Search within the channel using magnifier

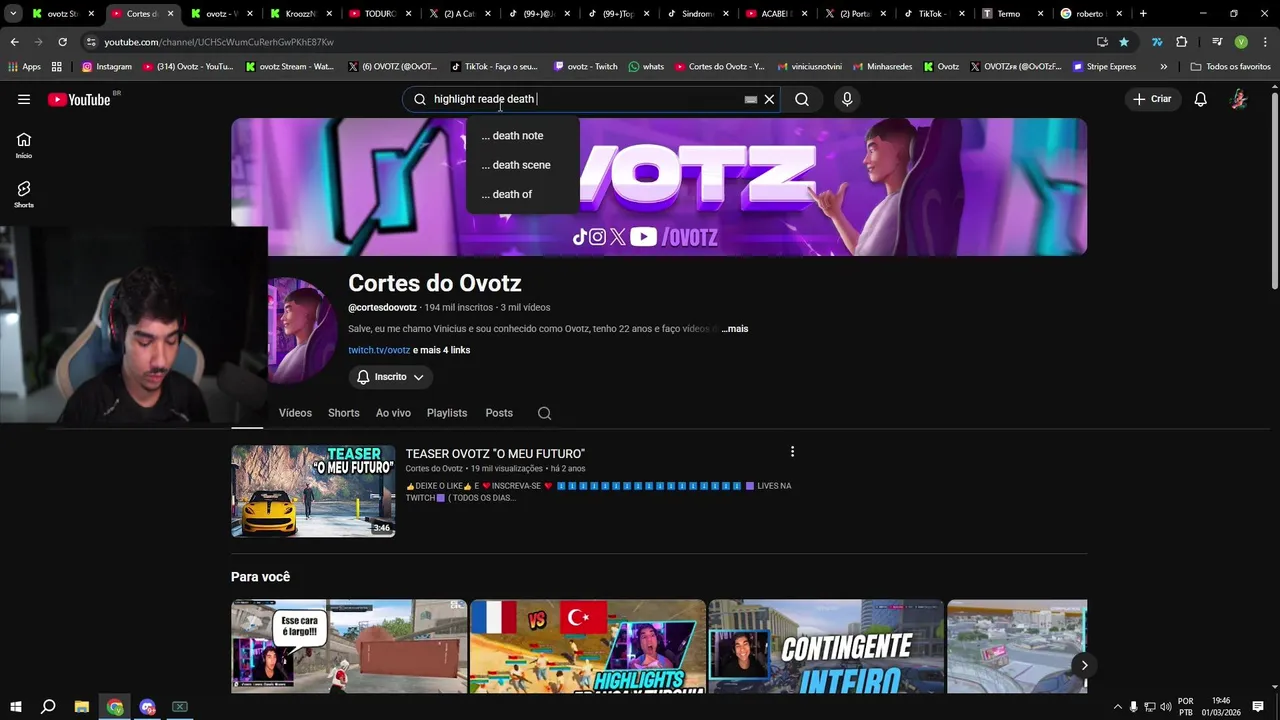click(544, 413)
